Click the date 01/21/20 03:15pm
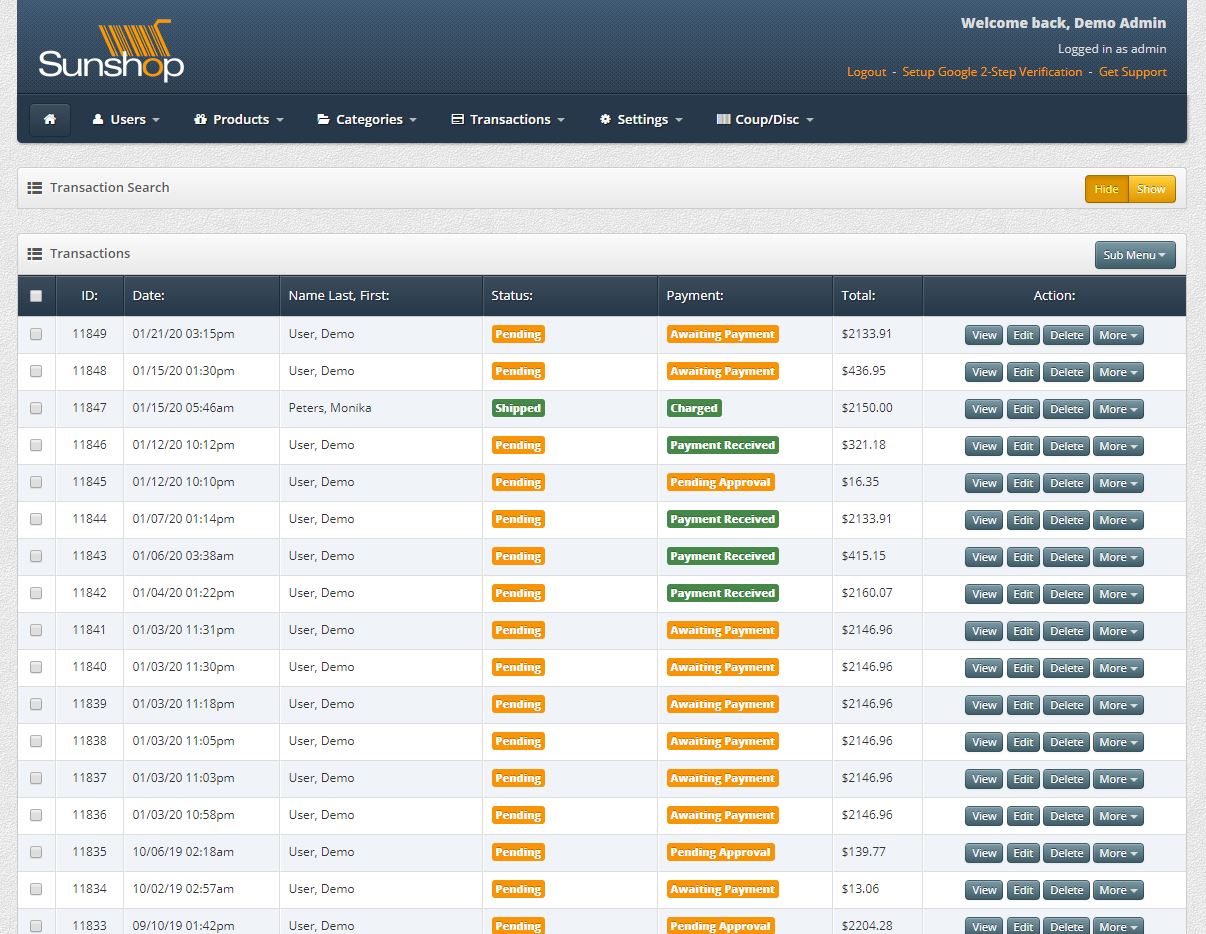Image resolution: width=1206 pixels, height=934 pixels. point(183,334)
